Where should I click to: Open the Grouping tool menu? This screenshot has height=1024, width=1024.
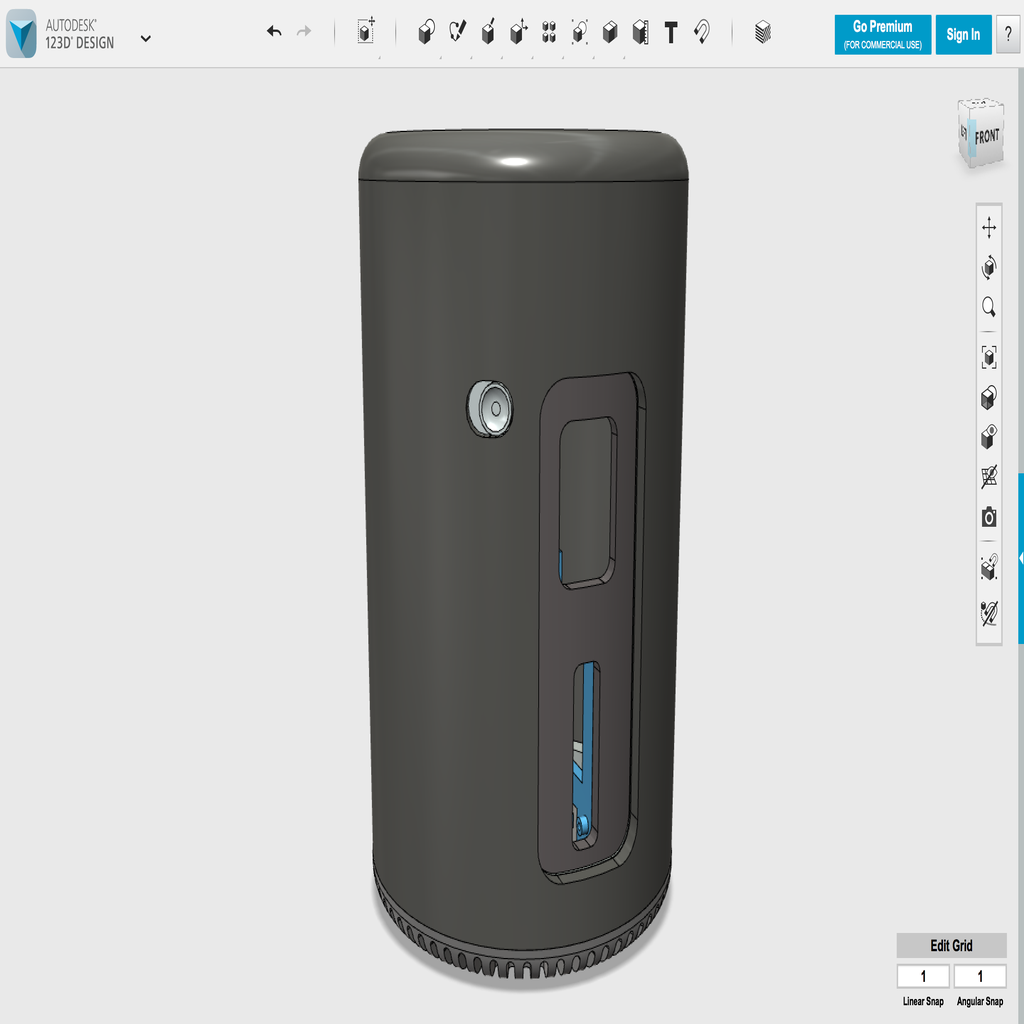pos(579,32)
